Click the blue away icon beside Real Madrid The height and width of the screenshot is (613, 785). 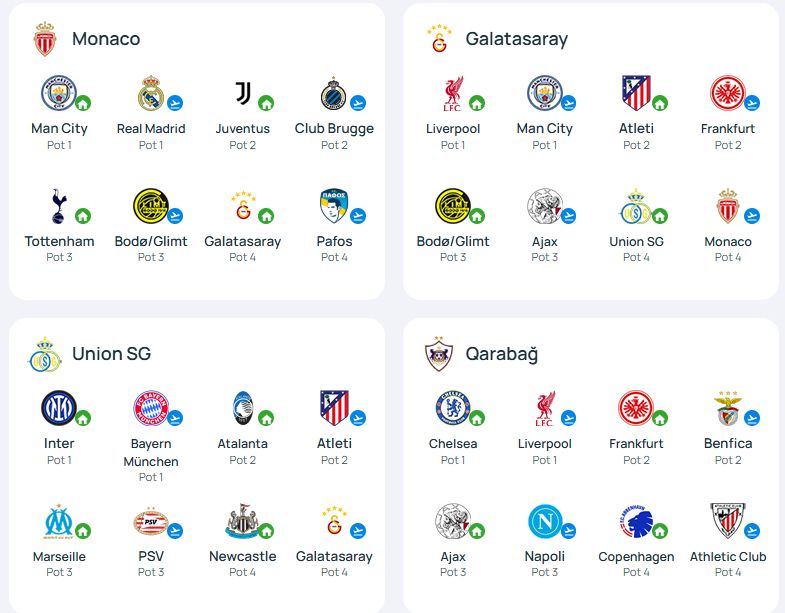point(175,103)
